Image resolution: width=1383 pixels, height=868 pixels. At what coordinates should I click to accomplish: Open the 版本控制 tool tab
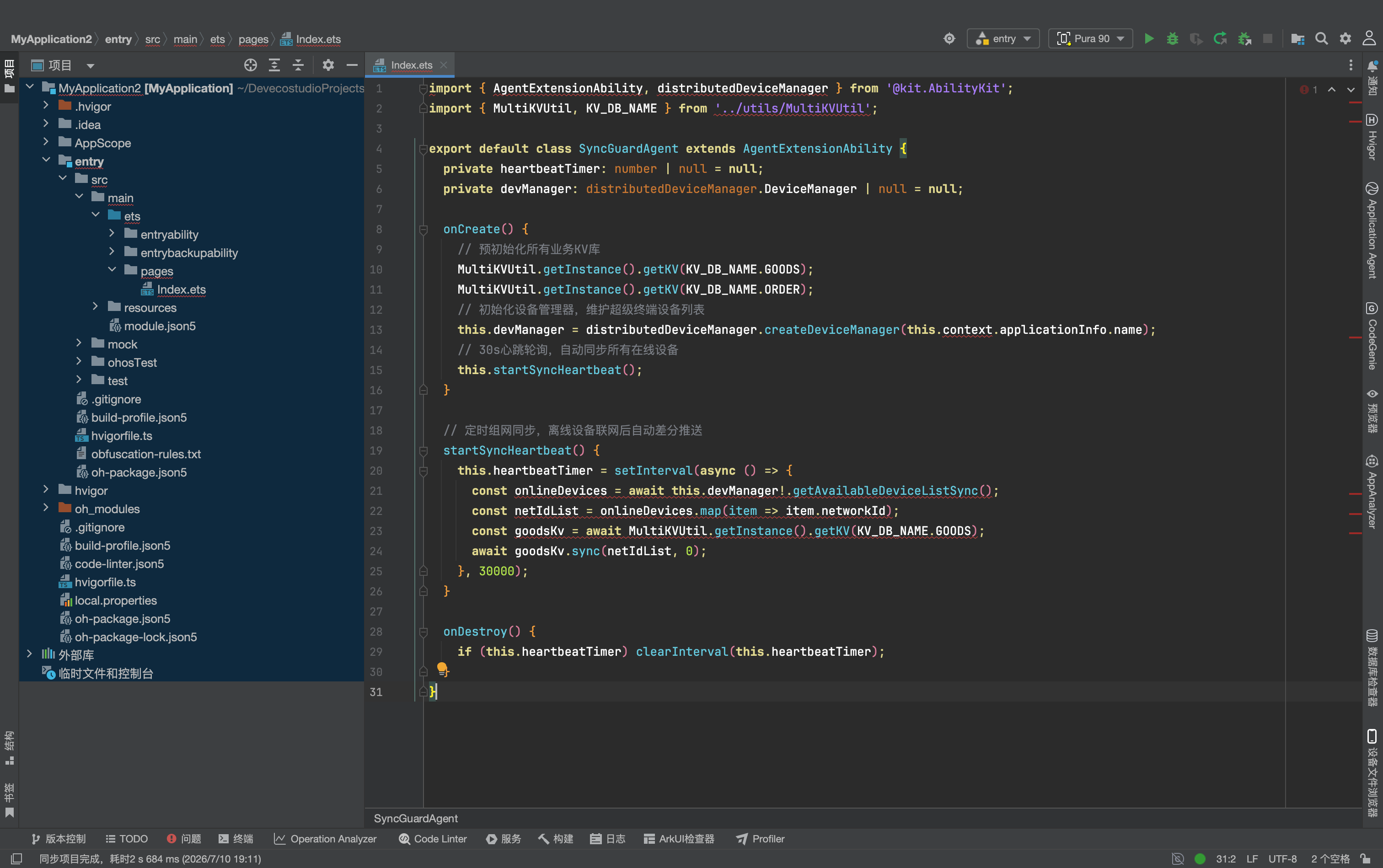59,839
